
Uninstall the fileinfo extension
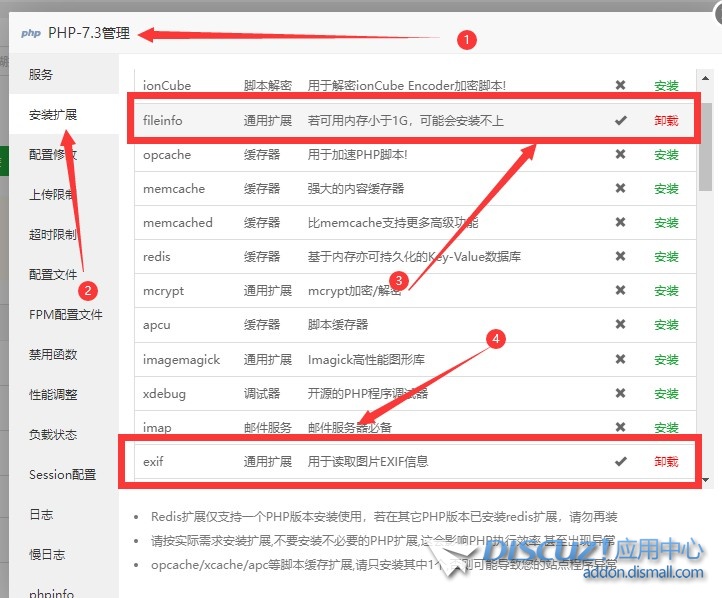click(x=666, y=121)
